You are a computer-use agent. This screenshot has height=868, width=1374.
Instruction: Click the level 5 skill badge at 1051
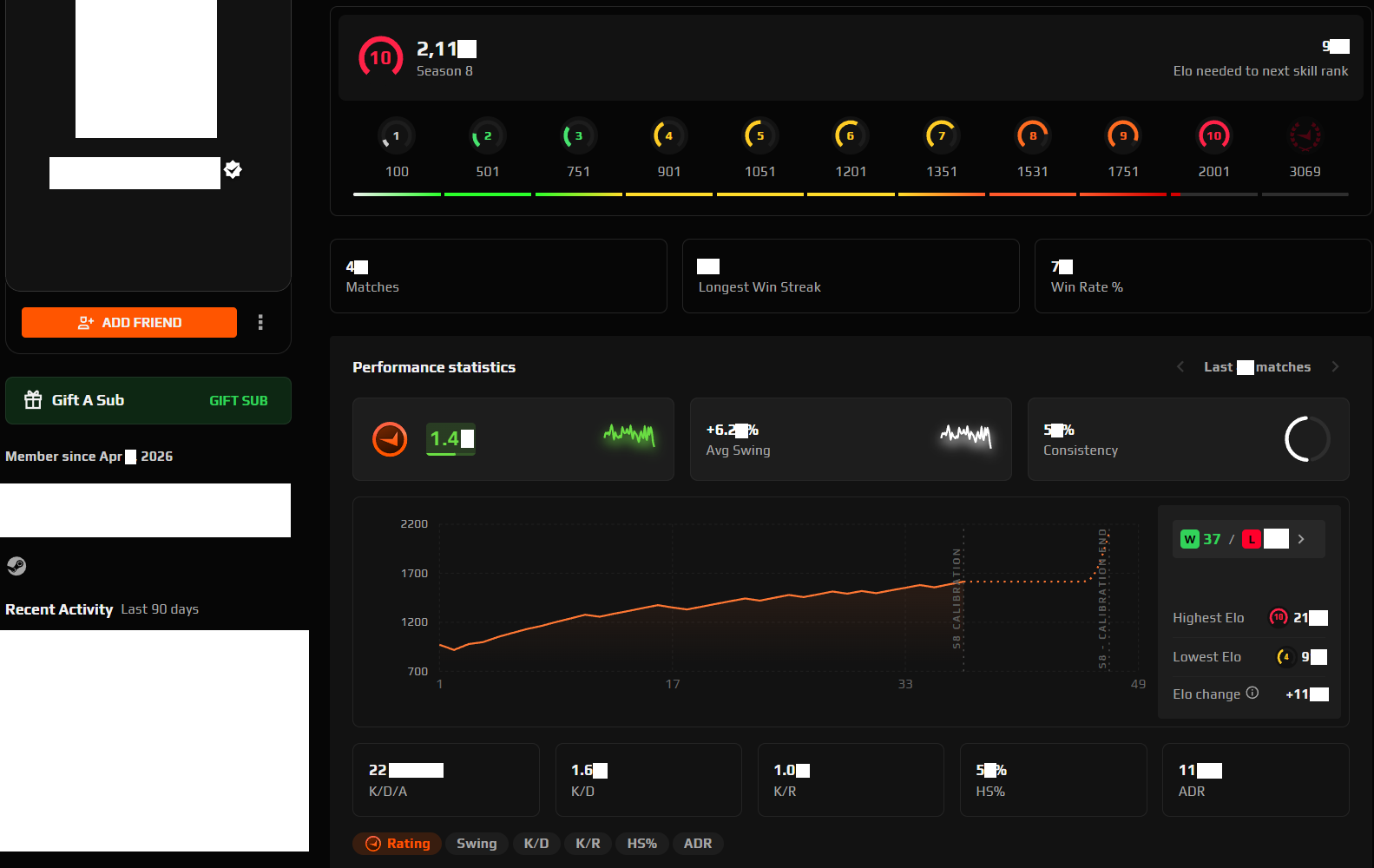[759, 136]
